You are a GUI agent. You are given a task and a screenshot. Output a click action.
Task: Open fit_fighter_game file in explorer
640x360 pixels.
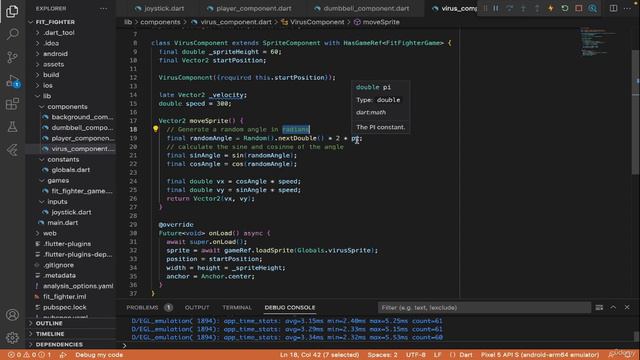pos(82,191)
